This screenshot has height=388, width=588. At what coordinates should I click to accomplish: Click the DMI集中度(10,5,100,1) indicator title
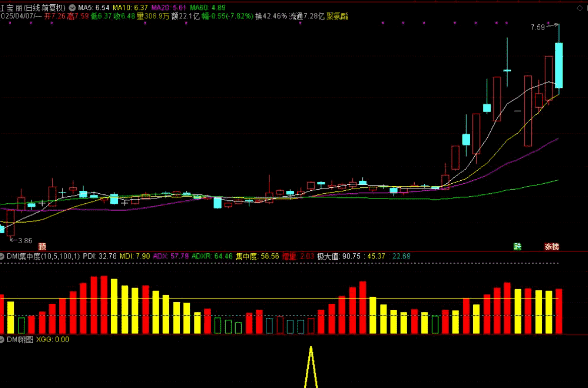pos(43,256)
